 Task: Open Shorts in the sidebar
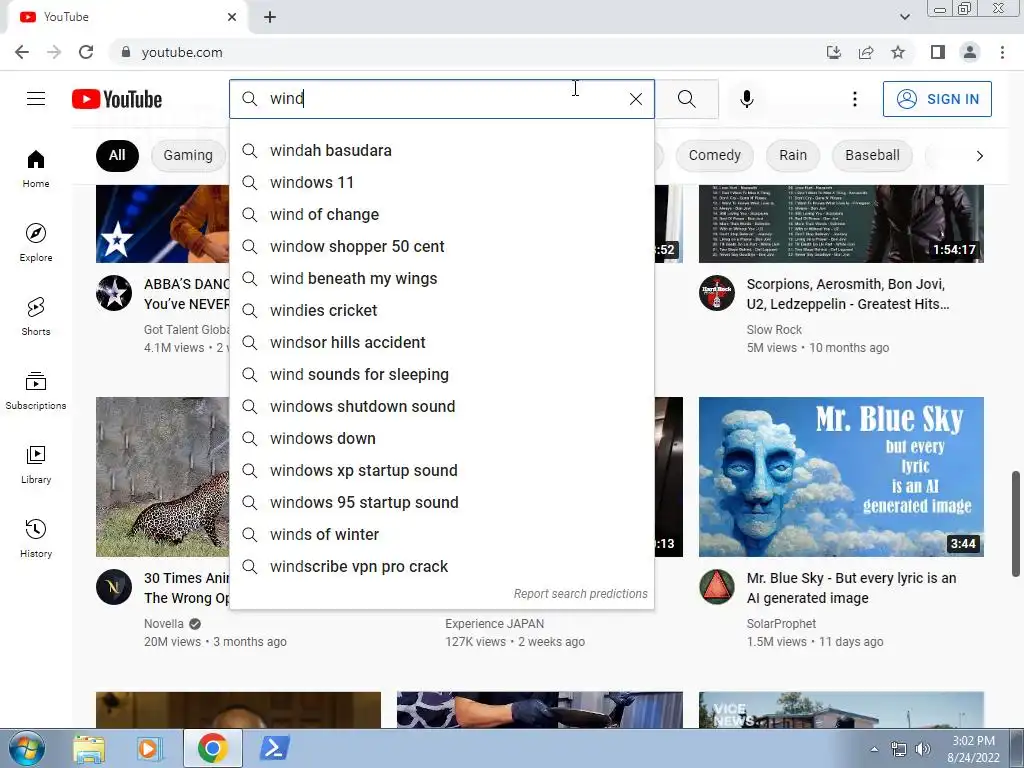click(x=36, y=316)
